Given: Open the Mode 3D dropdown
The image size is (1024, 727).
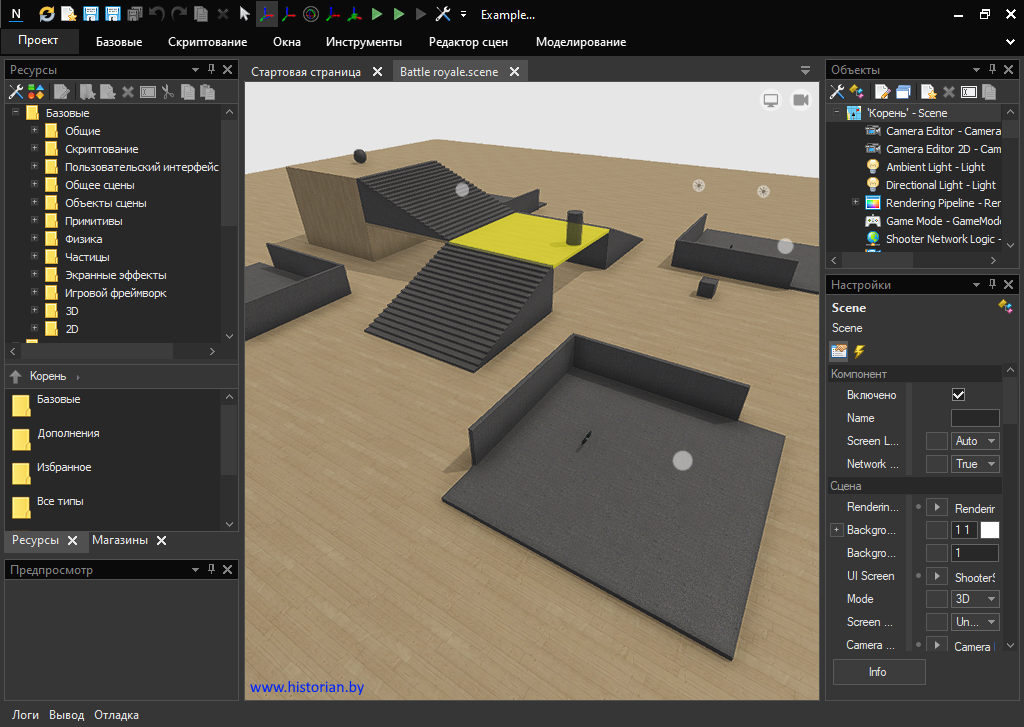Looking at the screenshot, I should point(975,599).
